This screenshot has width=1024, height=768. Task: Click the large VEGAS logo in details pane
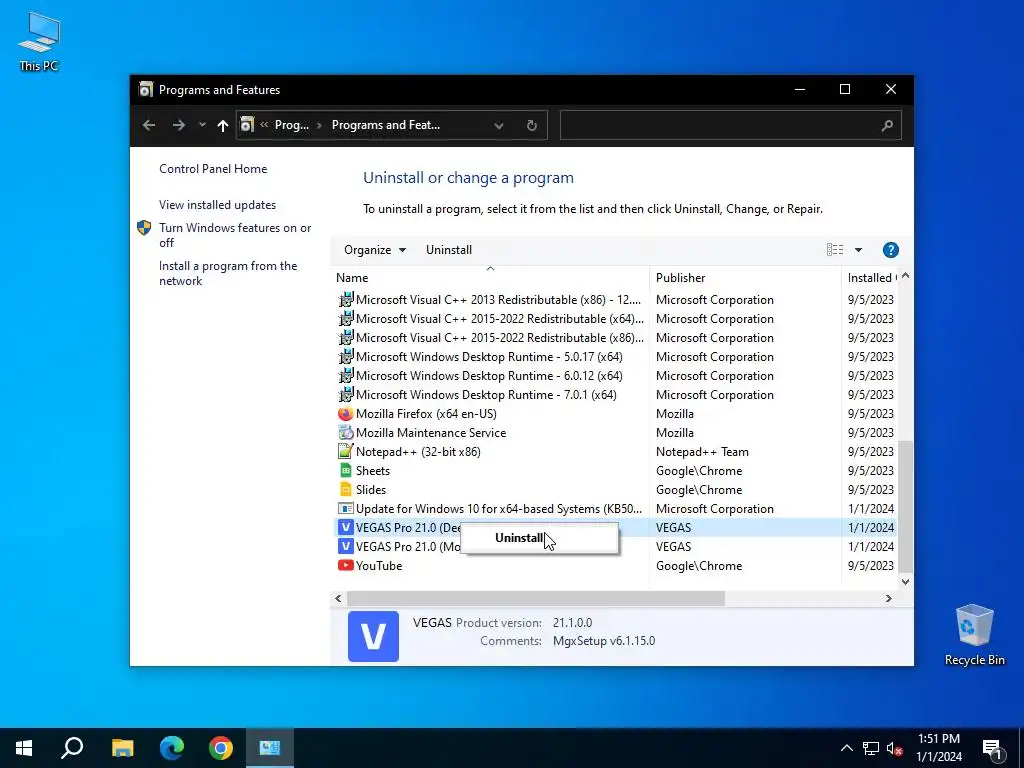(x=373, y=636)
